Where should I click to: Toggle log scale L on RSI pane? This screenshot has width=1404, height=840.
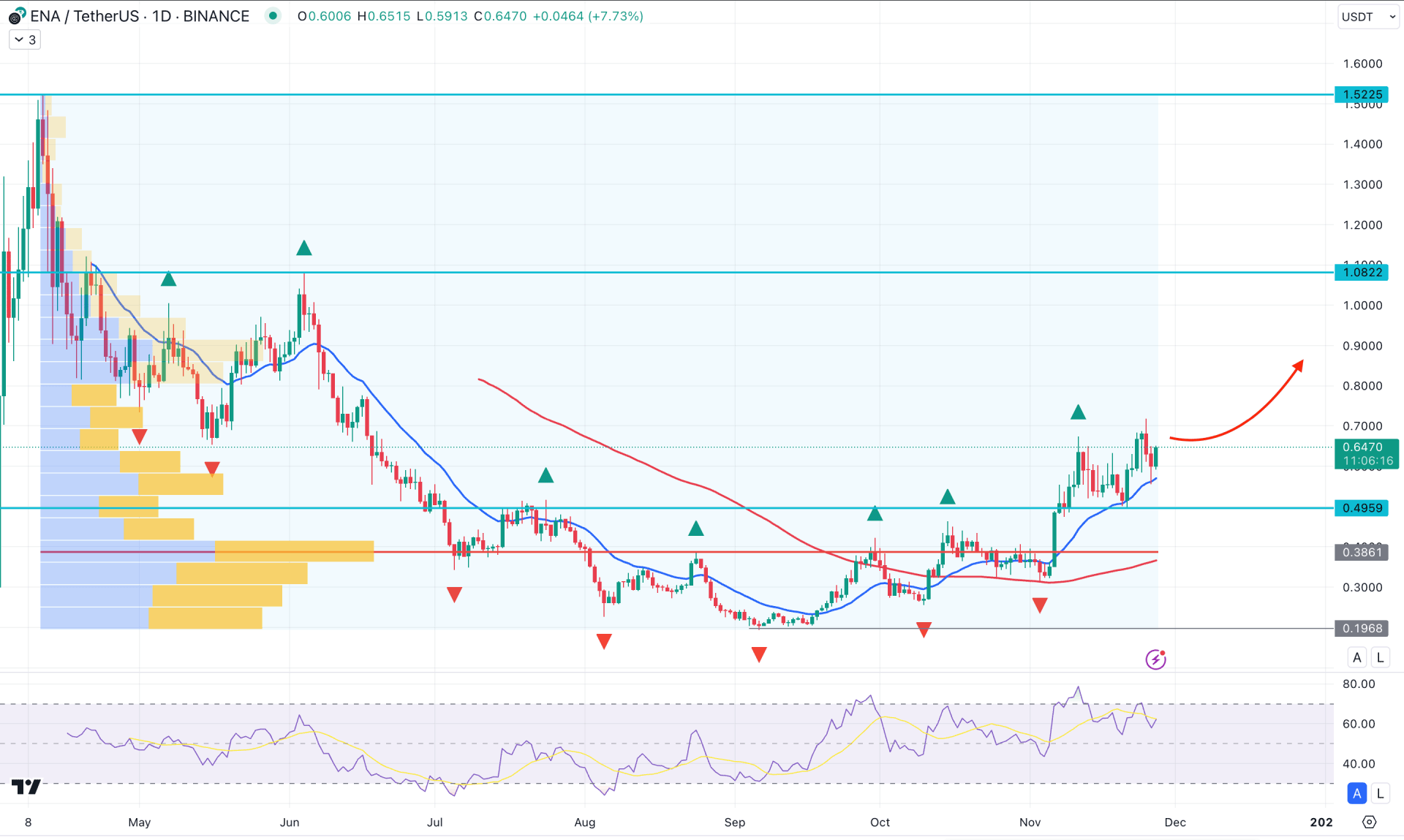[1380, 793]
